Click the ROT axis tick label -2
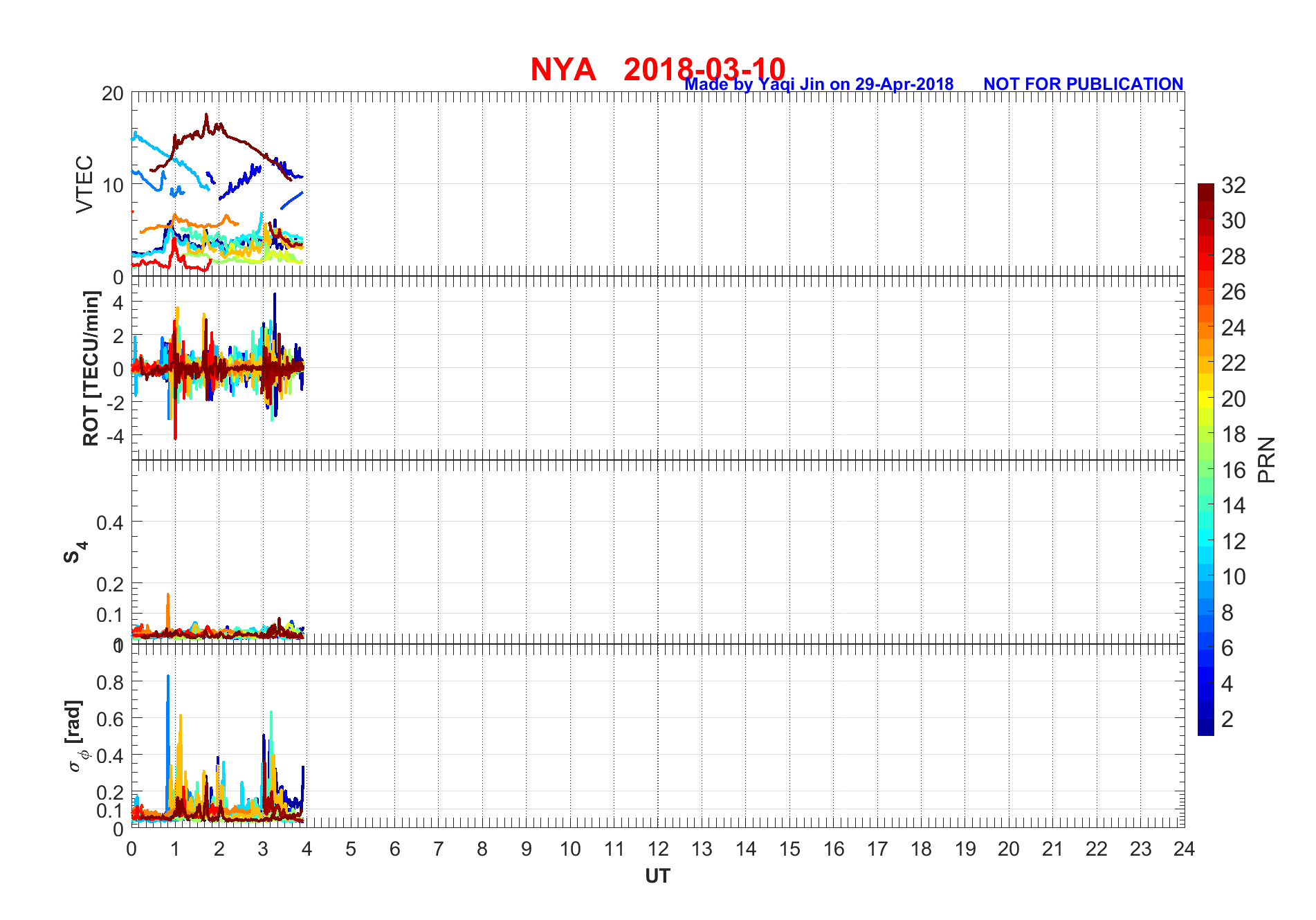The width and height of the screenshot is (1316, 920). coord(114,403)
